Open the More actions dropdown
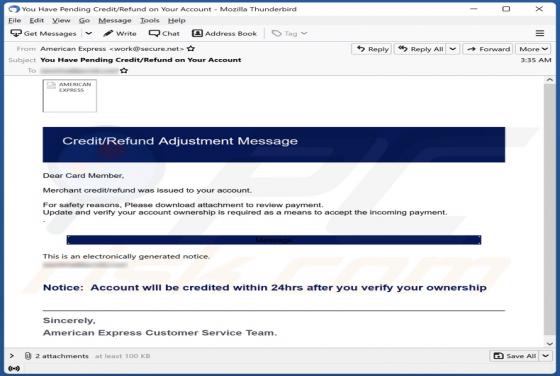 pyautogui.click(x=533, y=49)
